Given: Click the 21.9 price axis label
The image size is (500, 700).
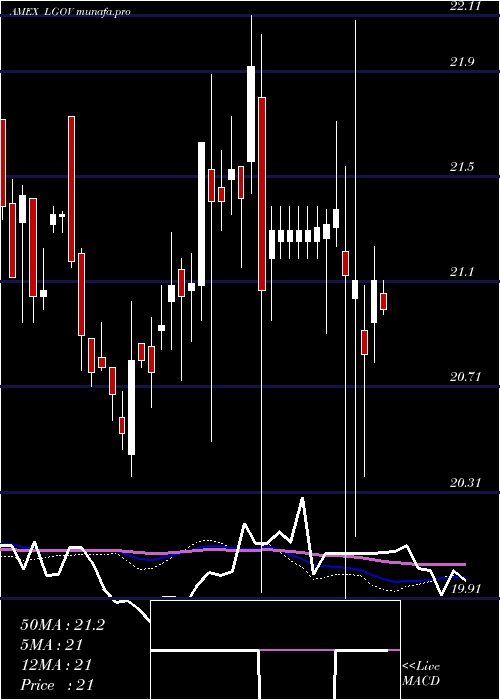Looking at the screenshot, I should pos(462,62).
